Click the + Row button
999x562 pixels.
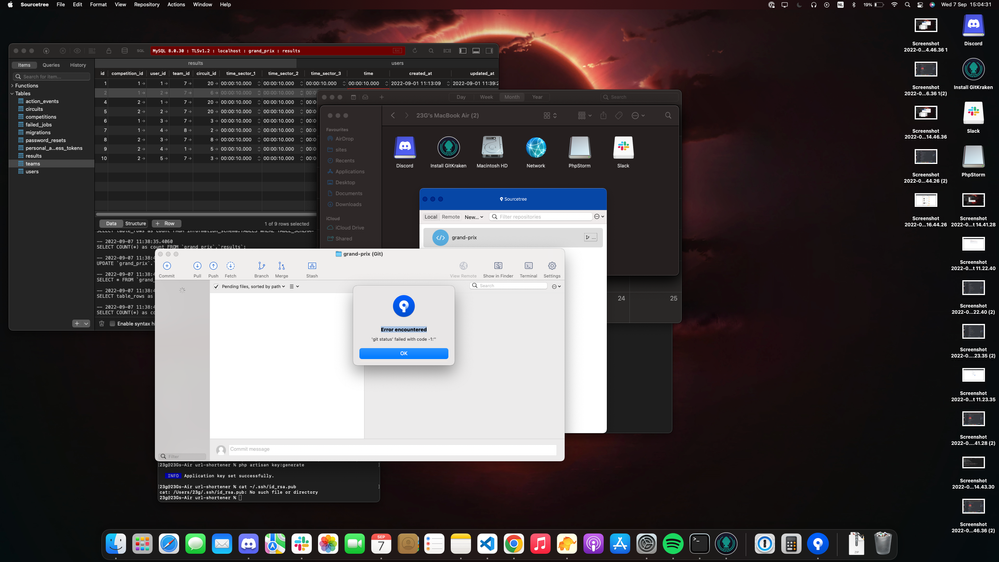tap(167, 223)
